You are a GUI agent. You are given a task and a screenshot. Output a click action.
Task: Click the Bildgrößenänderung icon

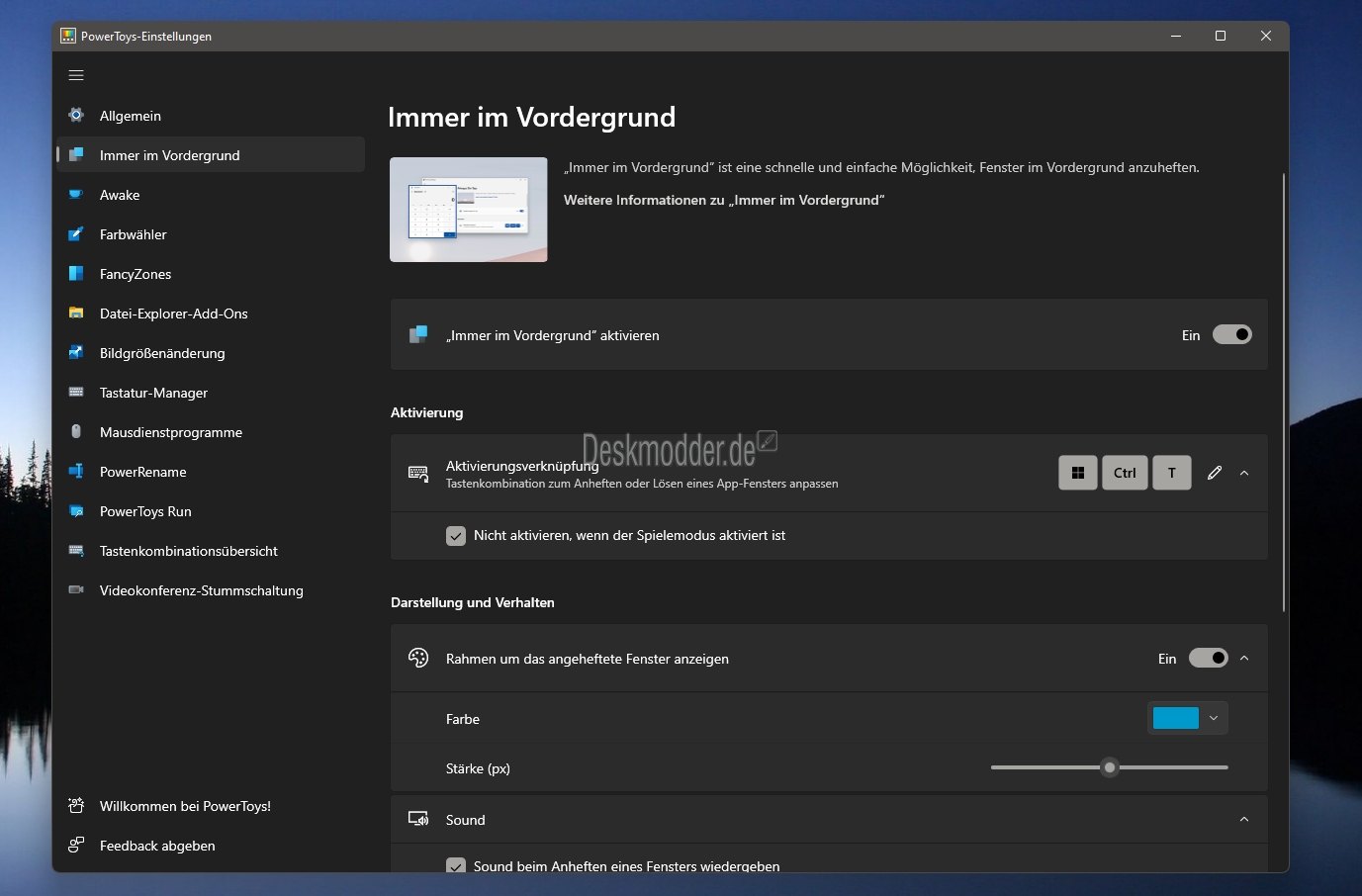76,352
